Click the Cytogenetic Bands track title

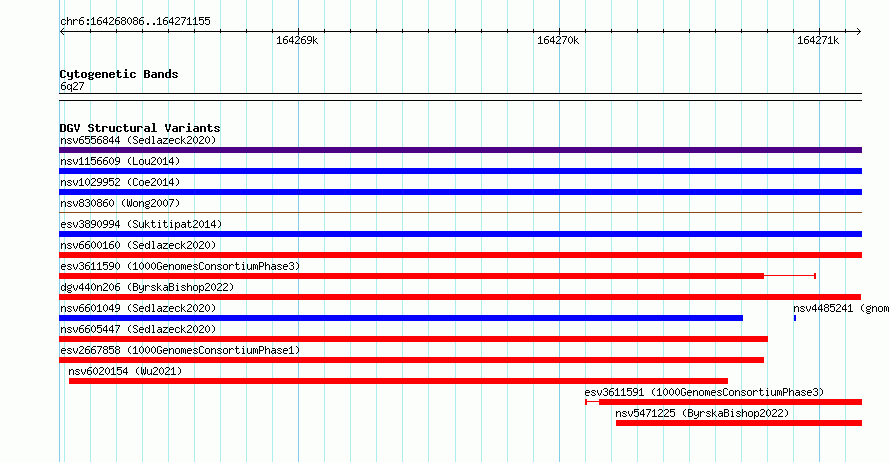pos(119,74)
